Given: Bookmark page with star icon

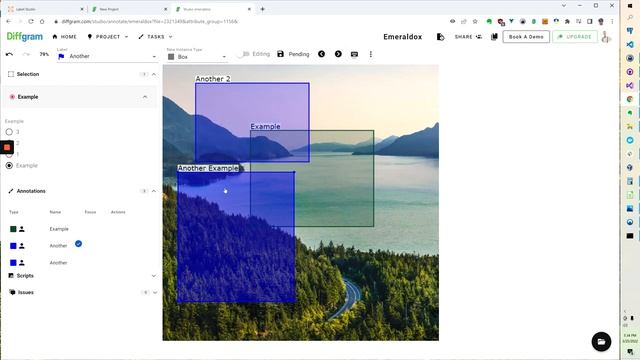Looking at the screenshot, I should 475,21.
